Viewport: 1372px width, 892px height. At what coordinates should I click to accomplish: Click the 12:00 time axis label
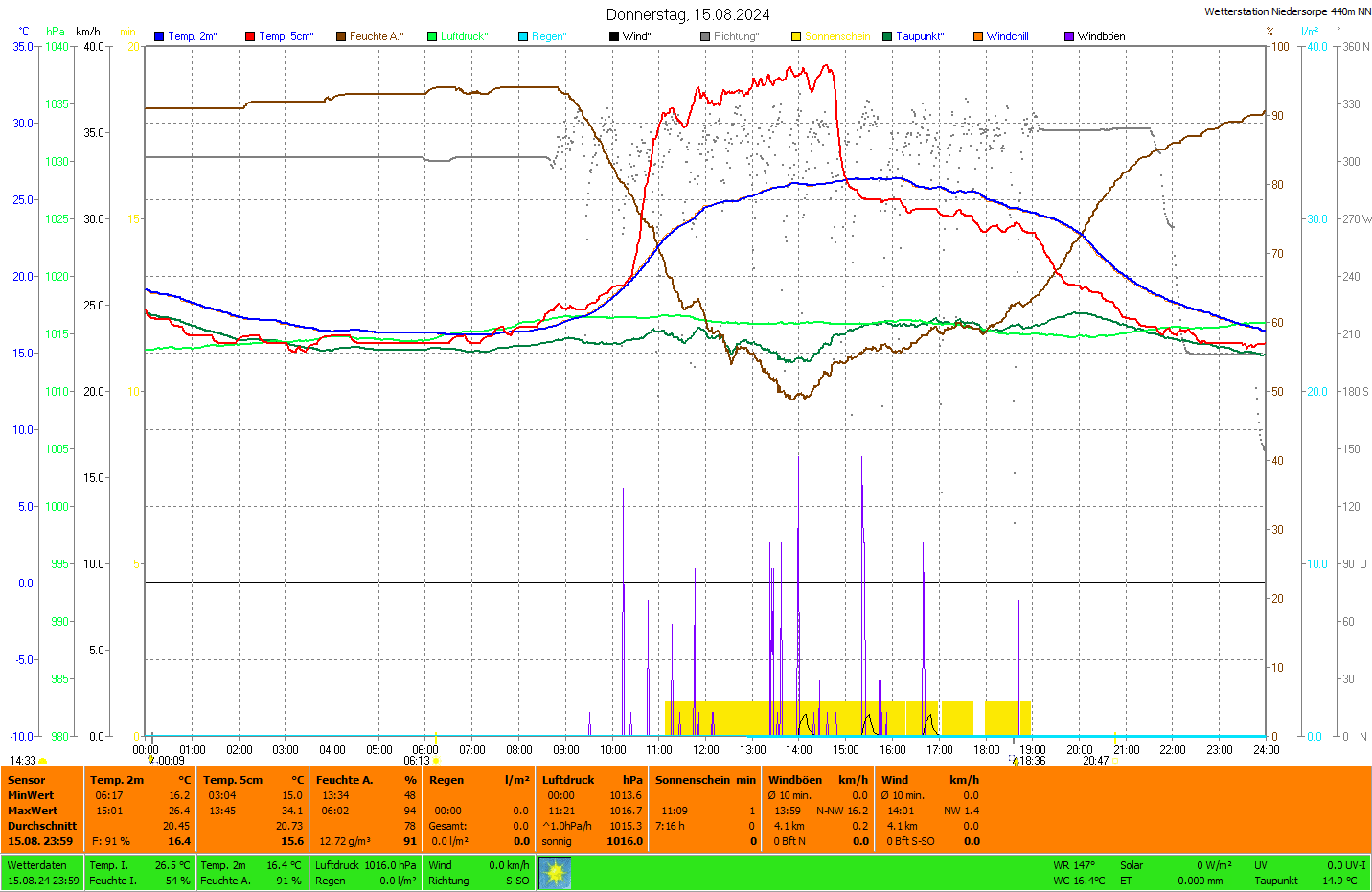click(x=706, y=750)
